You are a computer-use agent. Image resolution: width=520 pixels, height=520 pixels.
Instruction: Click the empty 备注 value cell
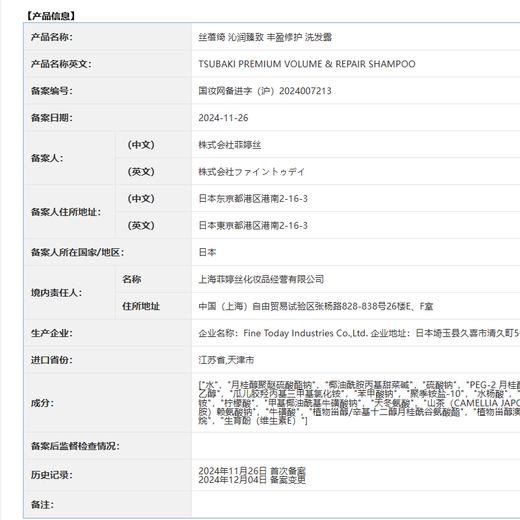(x=356, y=504)
